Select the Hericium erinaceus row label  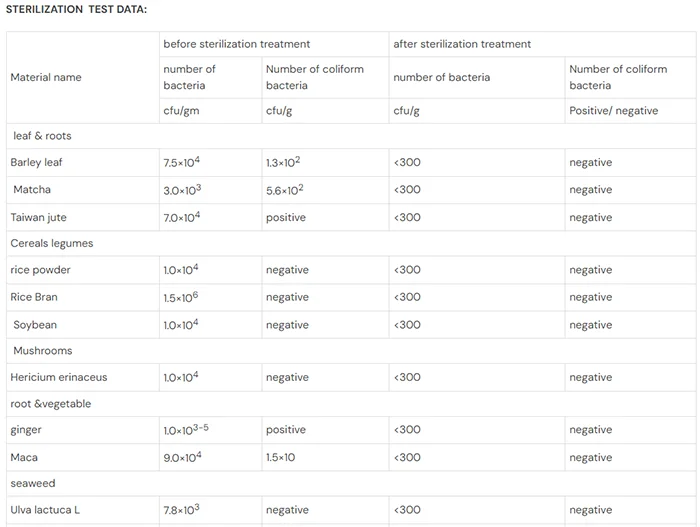tap(59, 377)
